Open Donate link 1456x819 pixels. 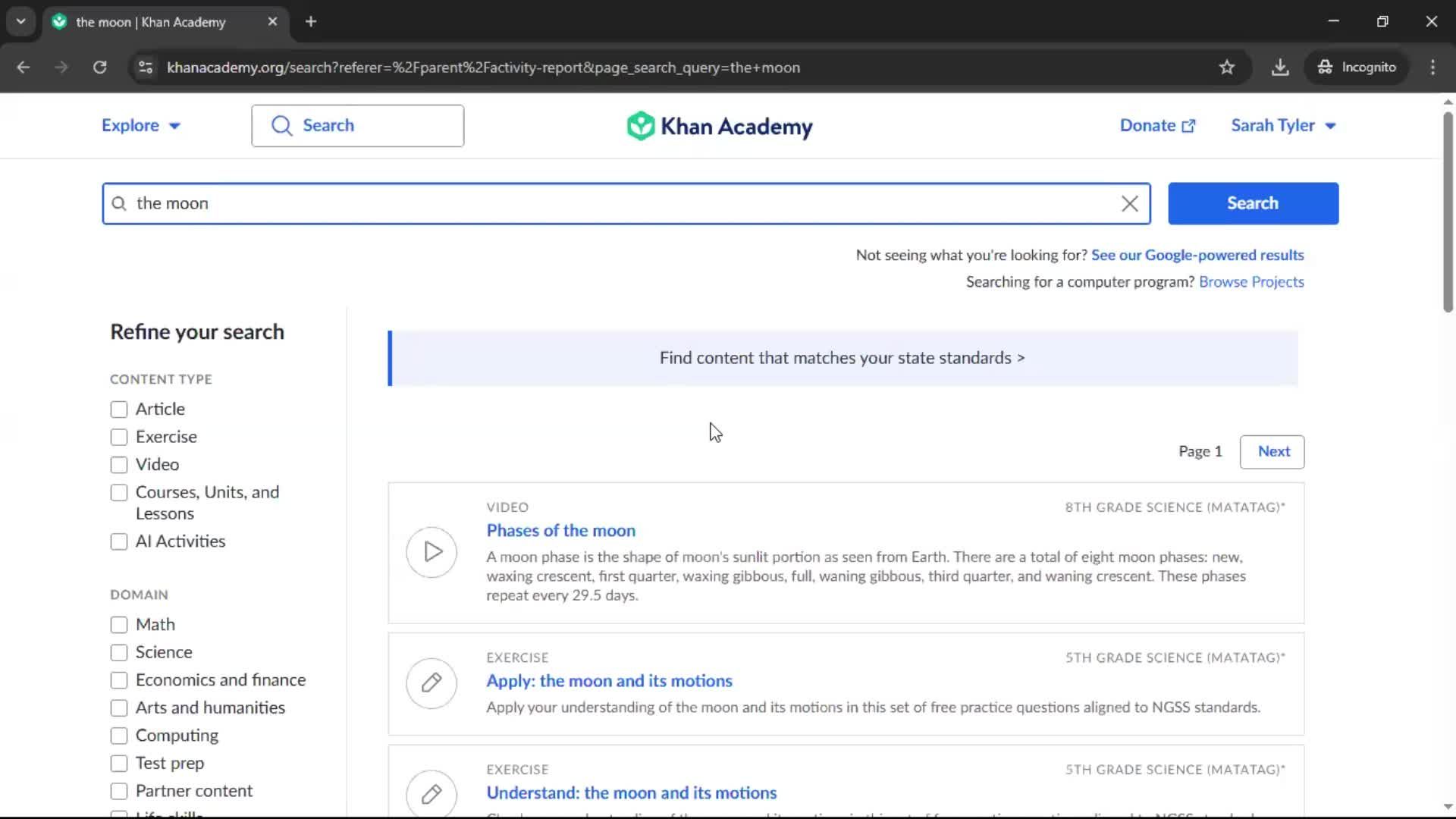1157,126
